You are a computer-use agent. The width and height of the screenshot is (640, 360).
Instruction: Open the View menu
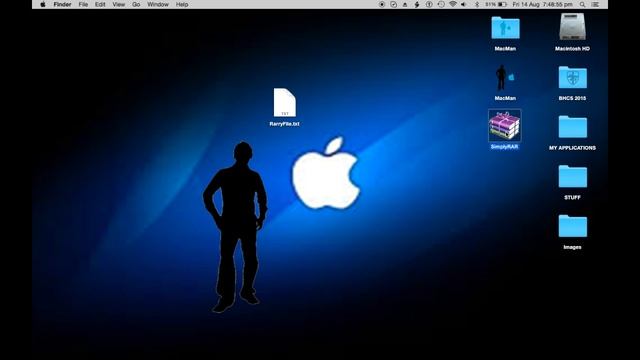pos(119,4)
